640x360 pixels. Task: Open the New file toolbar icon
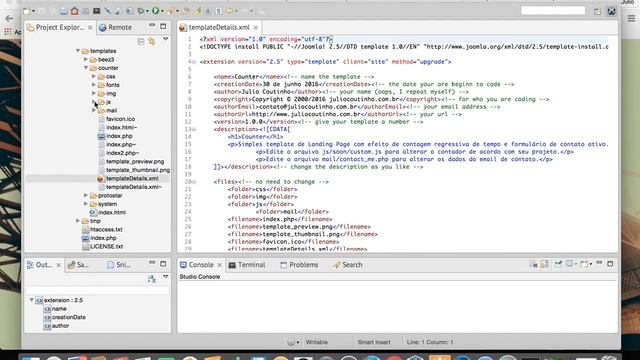point(27,11)
